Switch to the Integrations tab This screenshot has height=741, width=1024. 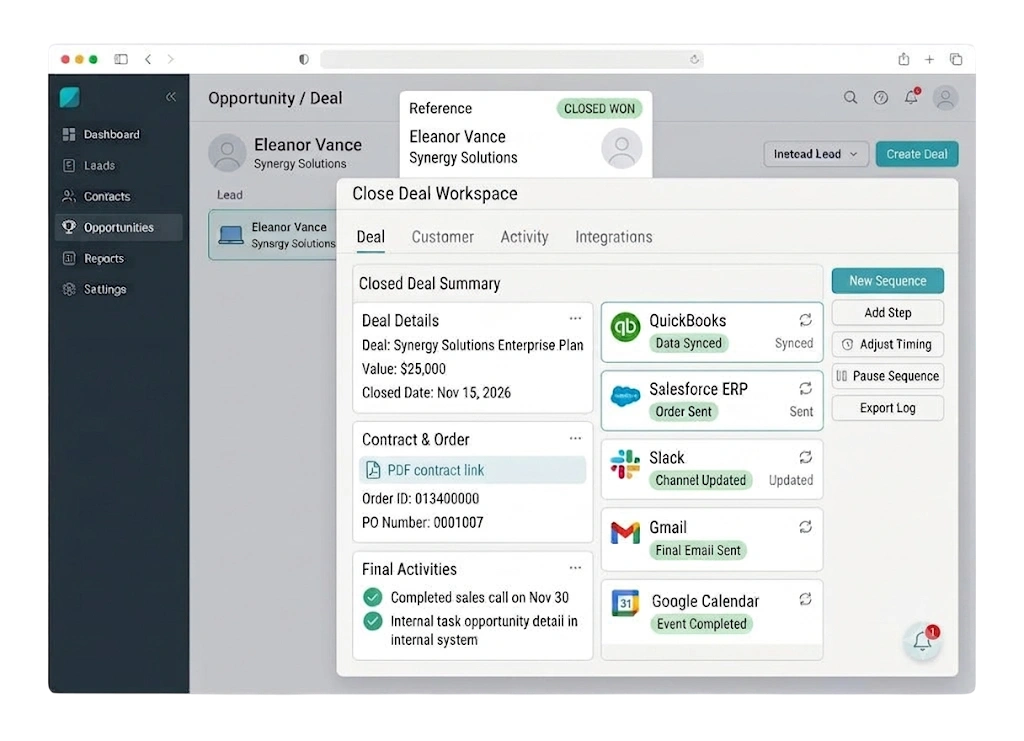click(x=613, y=237)
